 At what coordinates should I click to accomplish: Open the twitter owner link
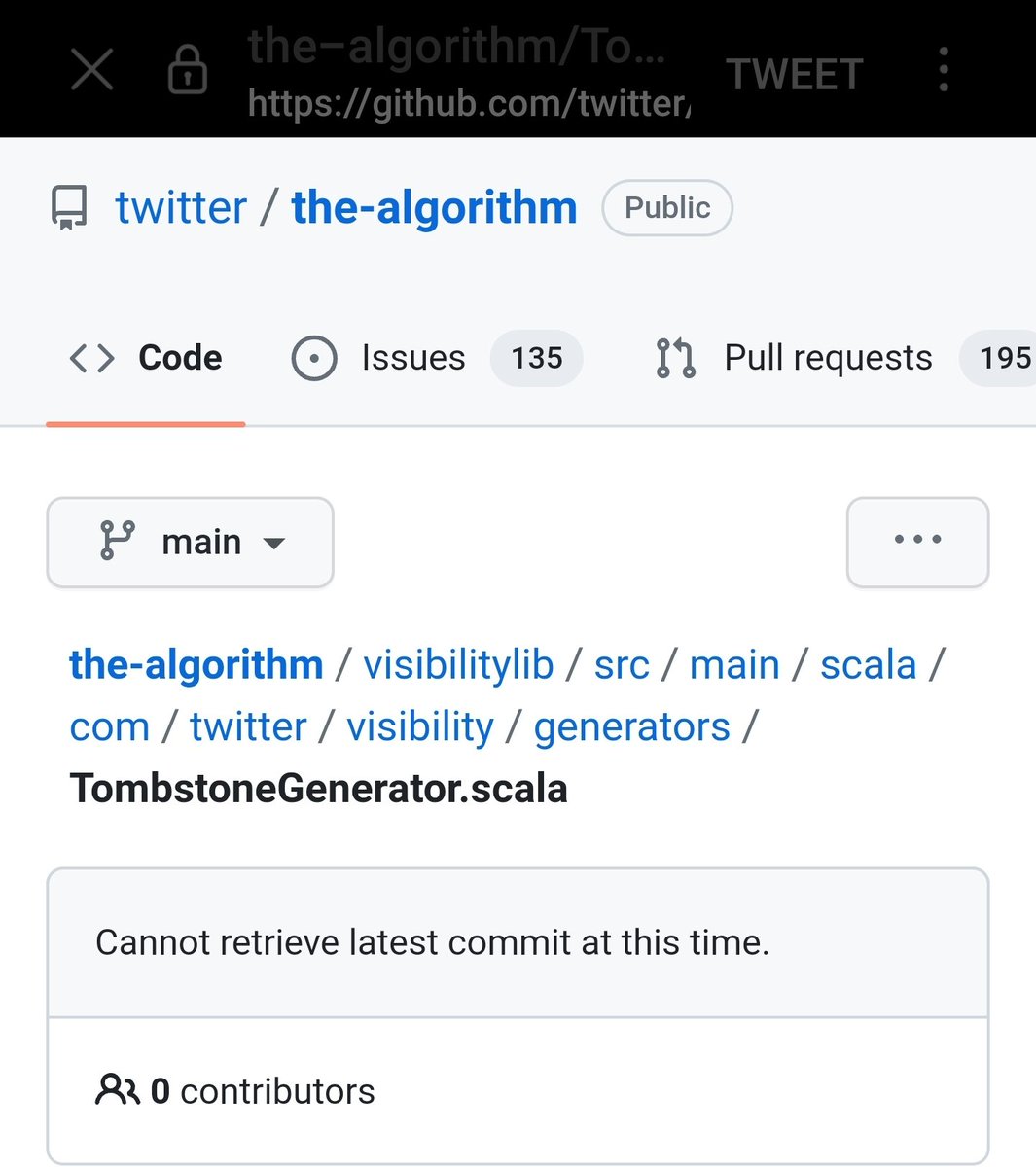click(181, 208)
